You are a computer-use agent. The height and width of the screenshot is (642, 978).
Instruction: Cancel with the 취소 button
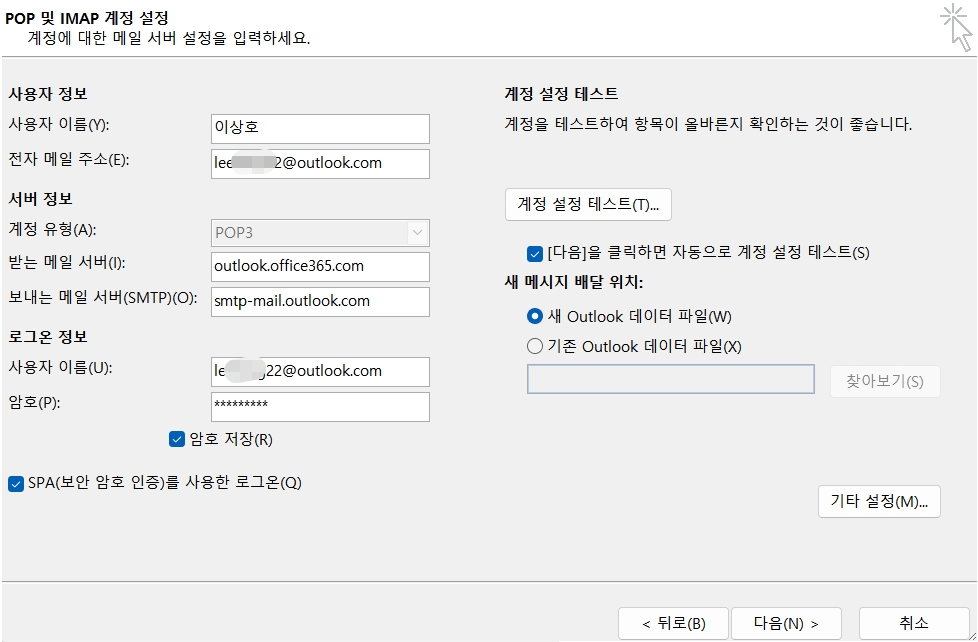[914, 623]
